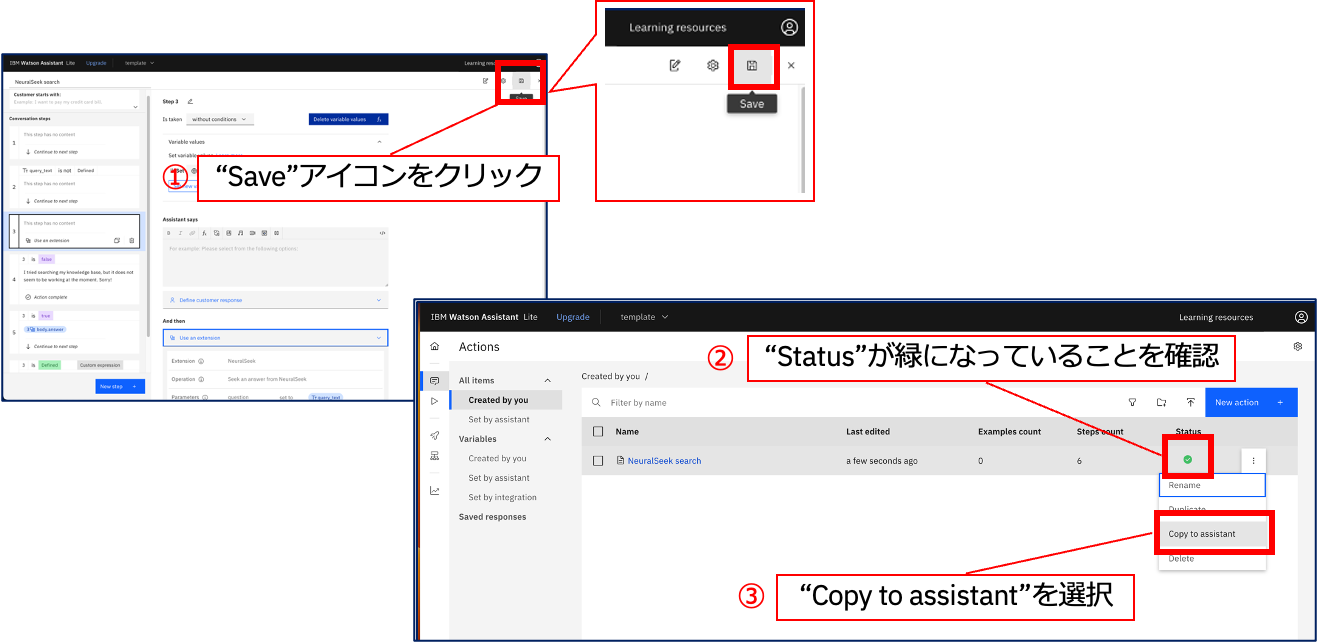
Task: Click green status icon for NeuralSeek search
Action: [x=1187, y=459]
